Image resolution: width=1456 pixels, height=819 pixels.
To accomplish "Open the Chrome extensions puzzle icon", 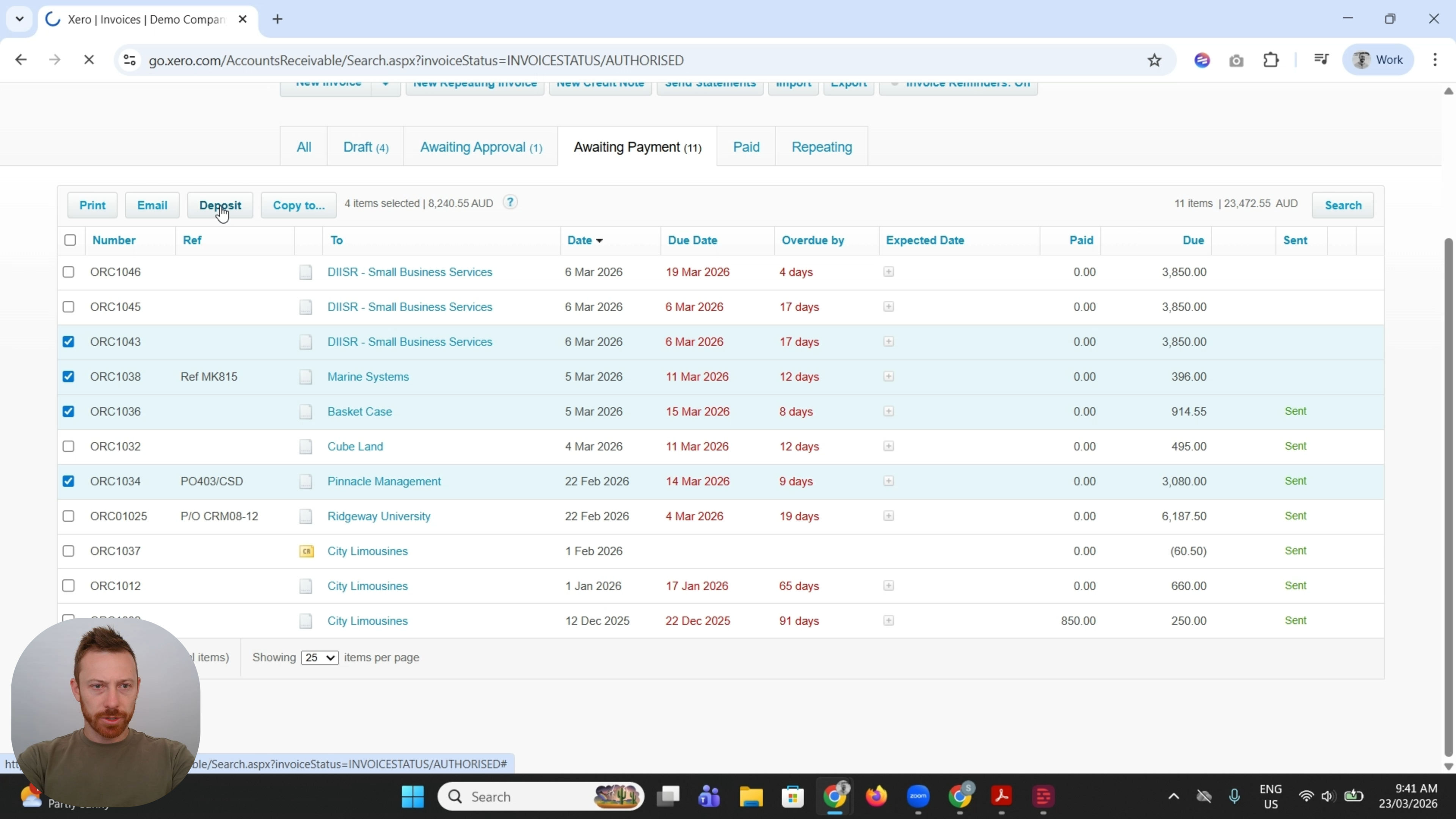I will (x=1271, y=60).
